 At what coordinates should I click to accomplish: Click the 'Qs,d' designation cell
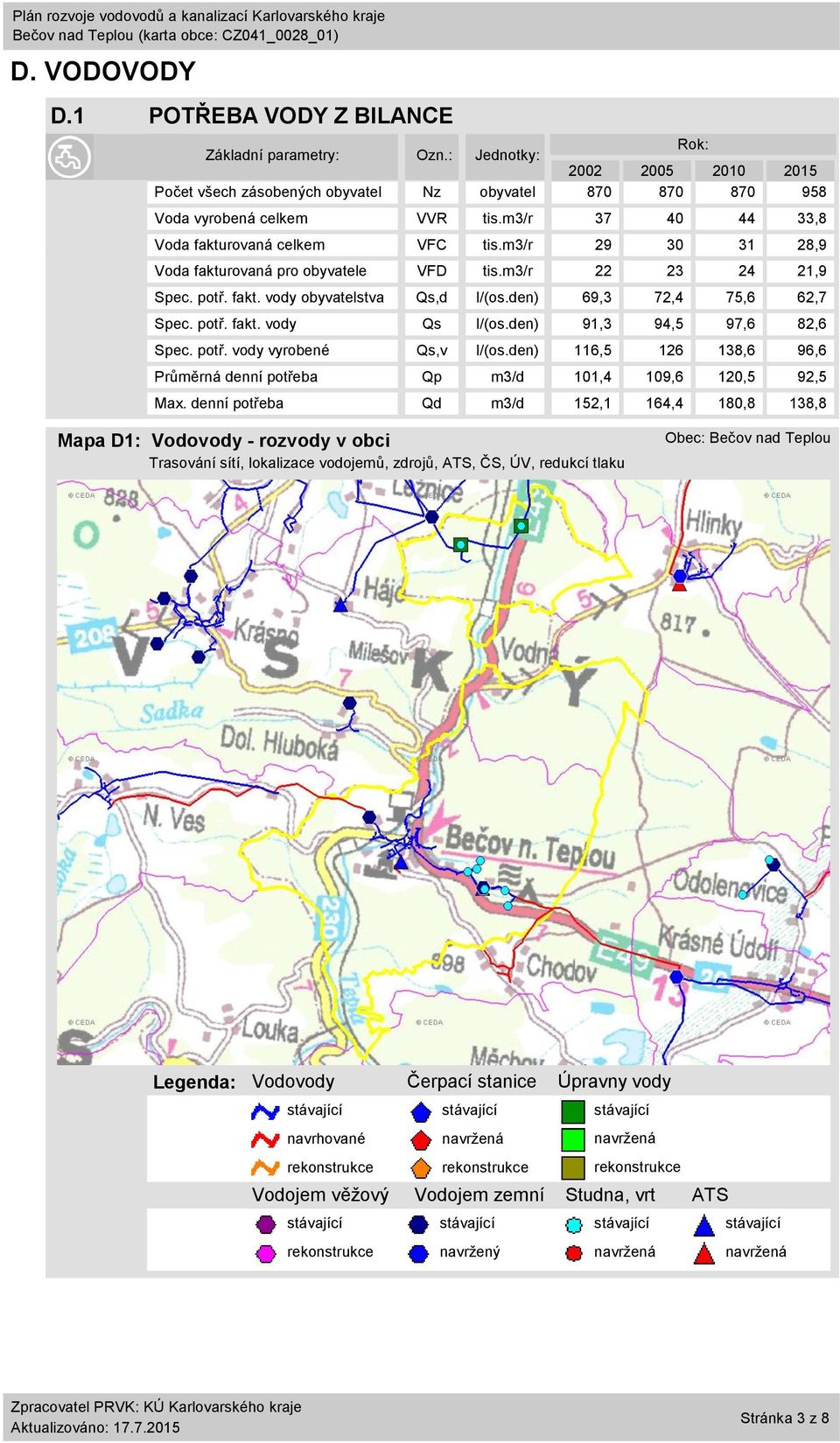coord(431,297)
